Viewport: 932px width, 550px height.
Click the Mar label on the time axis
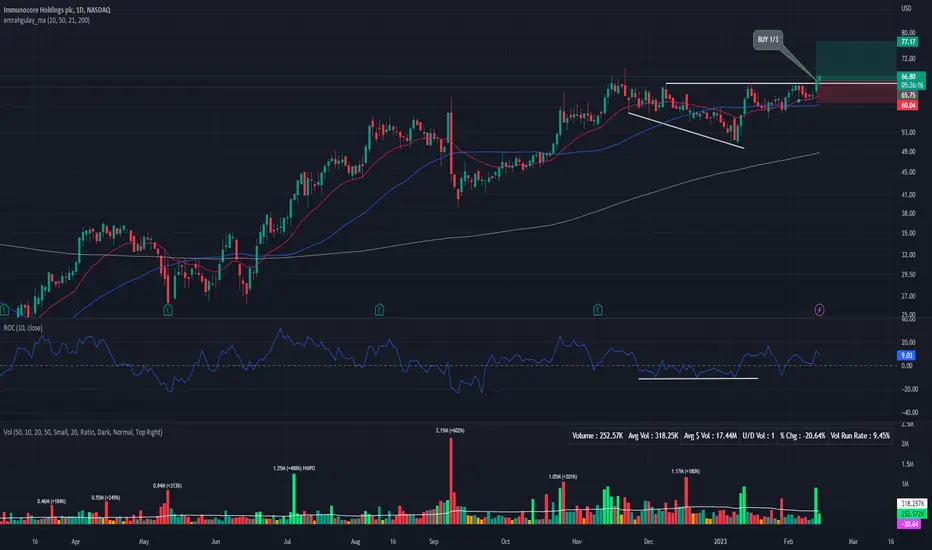click(853, 541)
